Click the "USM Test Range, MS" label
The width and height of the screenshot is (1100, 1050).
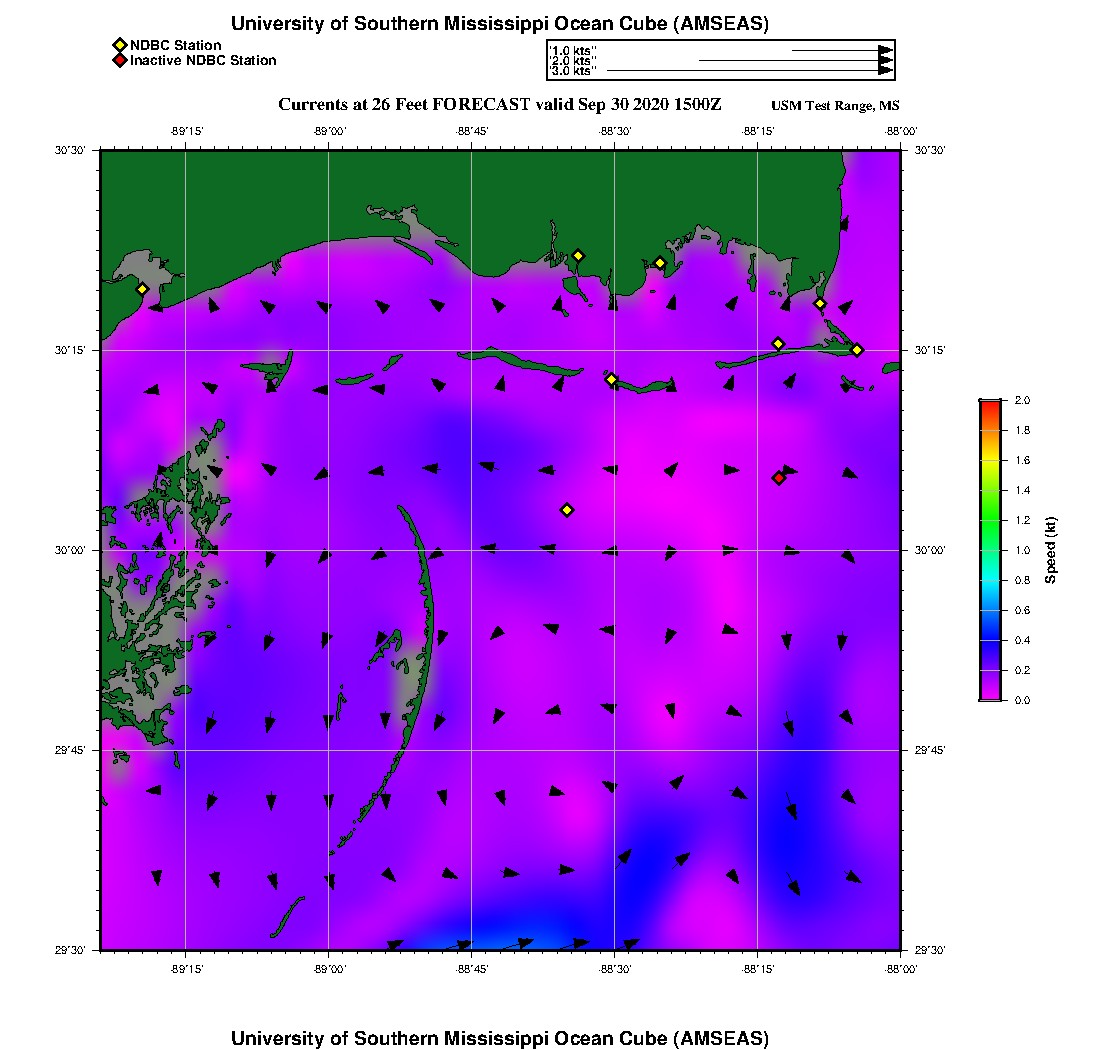835,106
